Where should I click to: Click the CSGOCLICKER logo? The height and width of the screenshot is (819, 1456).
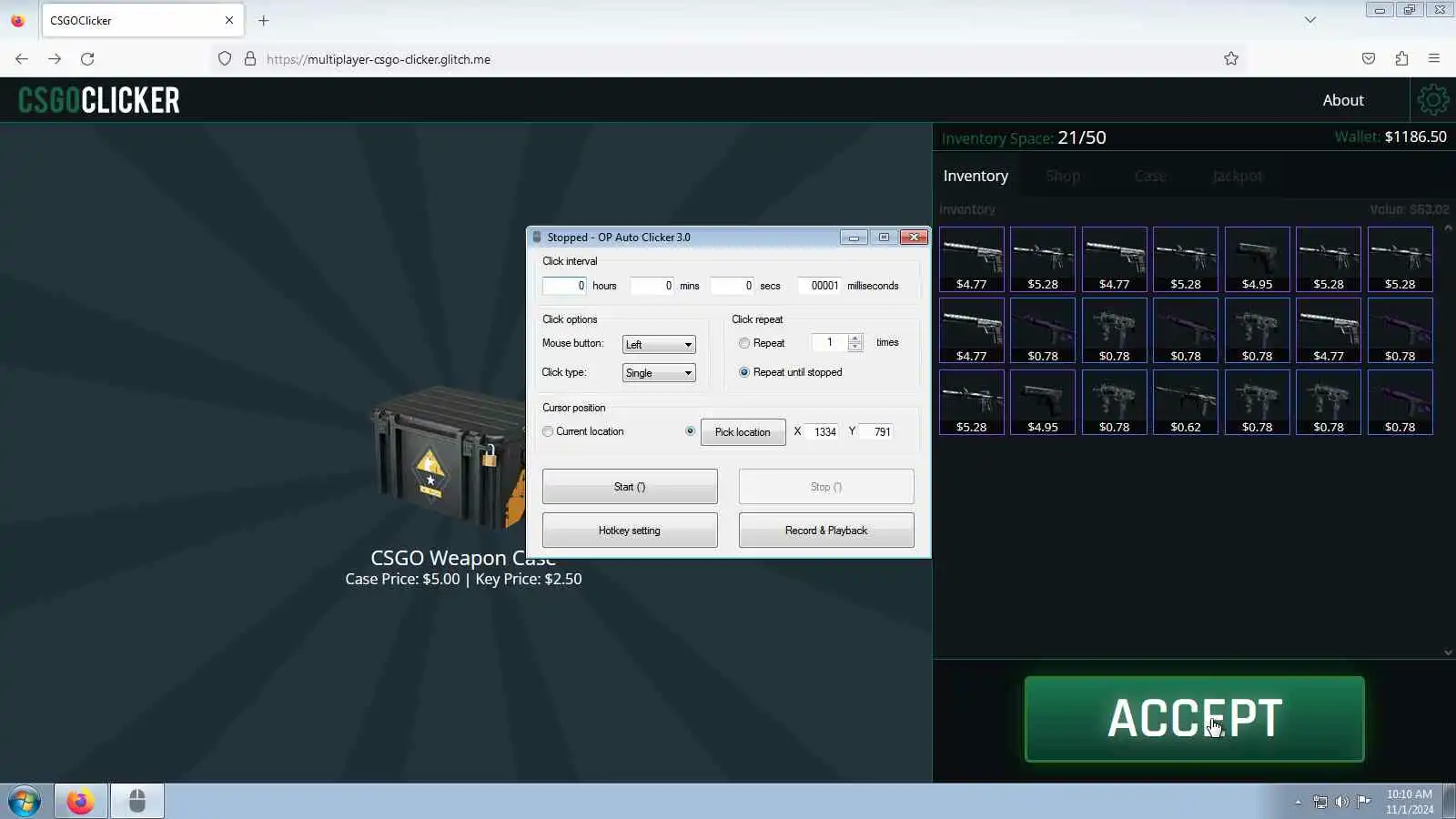point(99,100)
